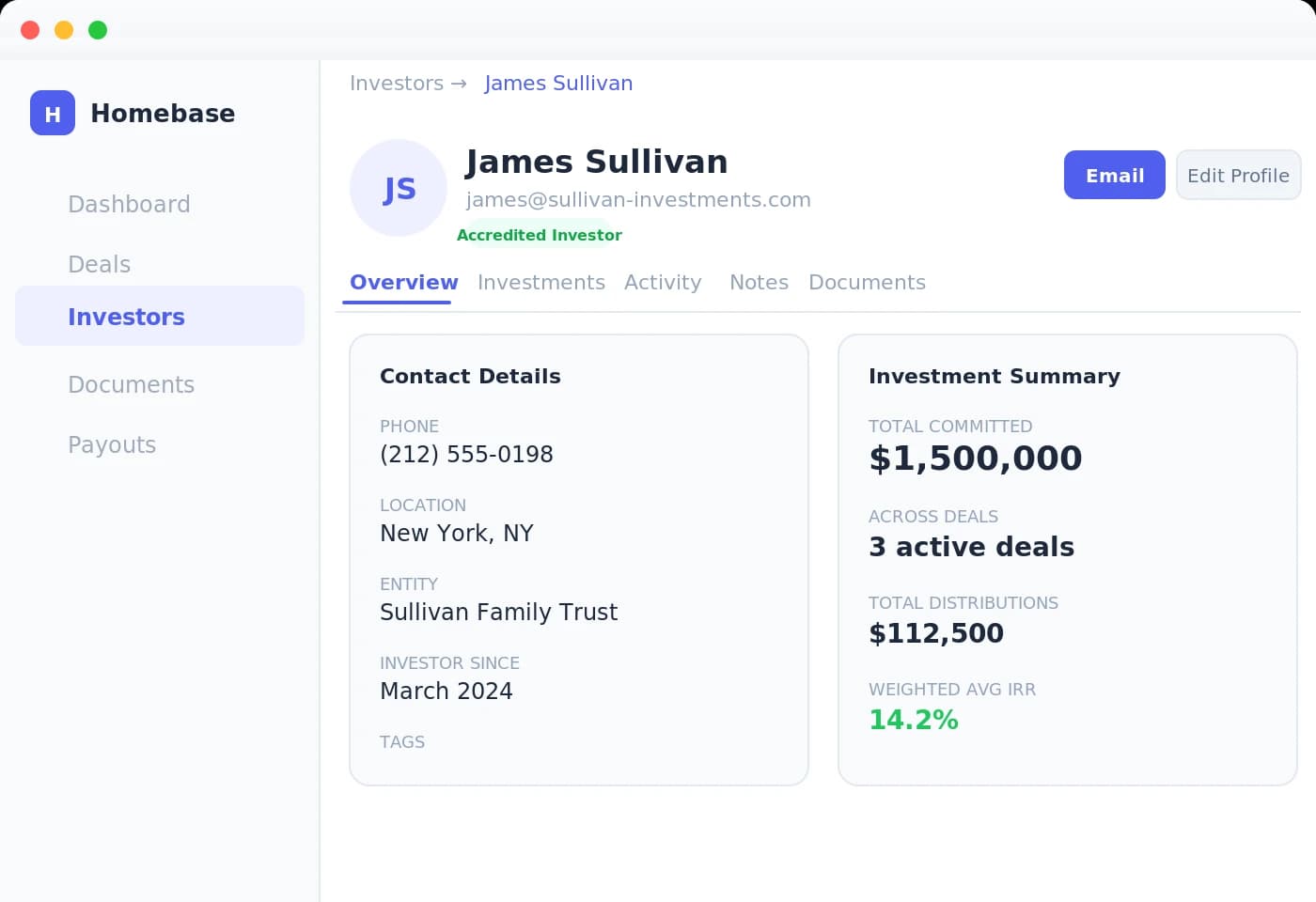Open Payouts in the sidebar

[x=112, y=444]
